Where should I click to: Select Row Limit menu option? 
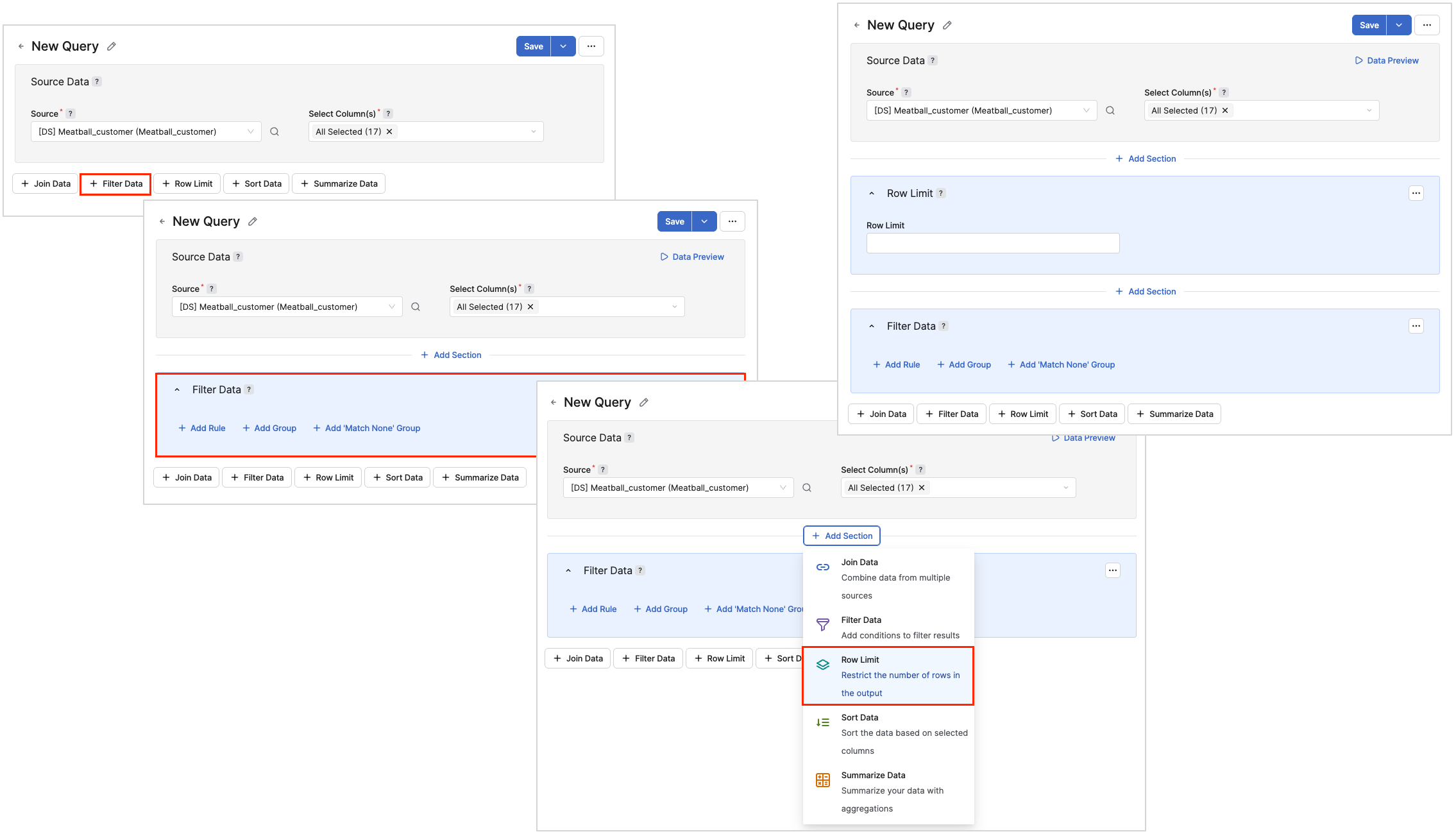(888, 676)
